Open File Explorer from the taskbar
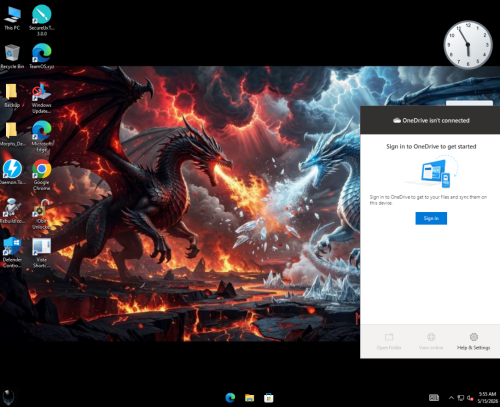 point(249,398)
